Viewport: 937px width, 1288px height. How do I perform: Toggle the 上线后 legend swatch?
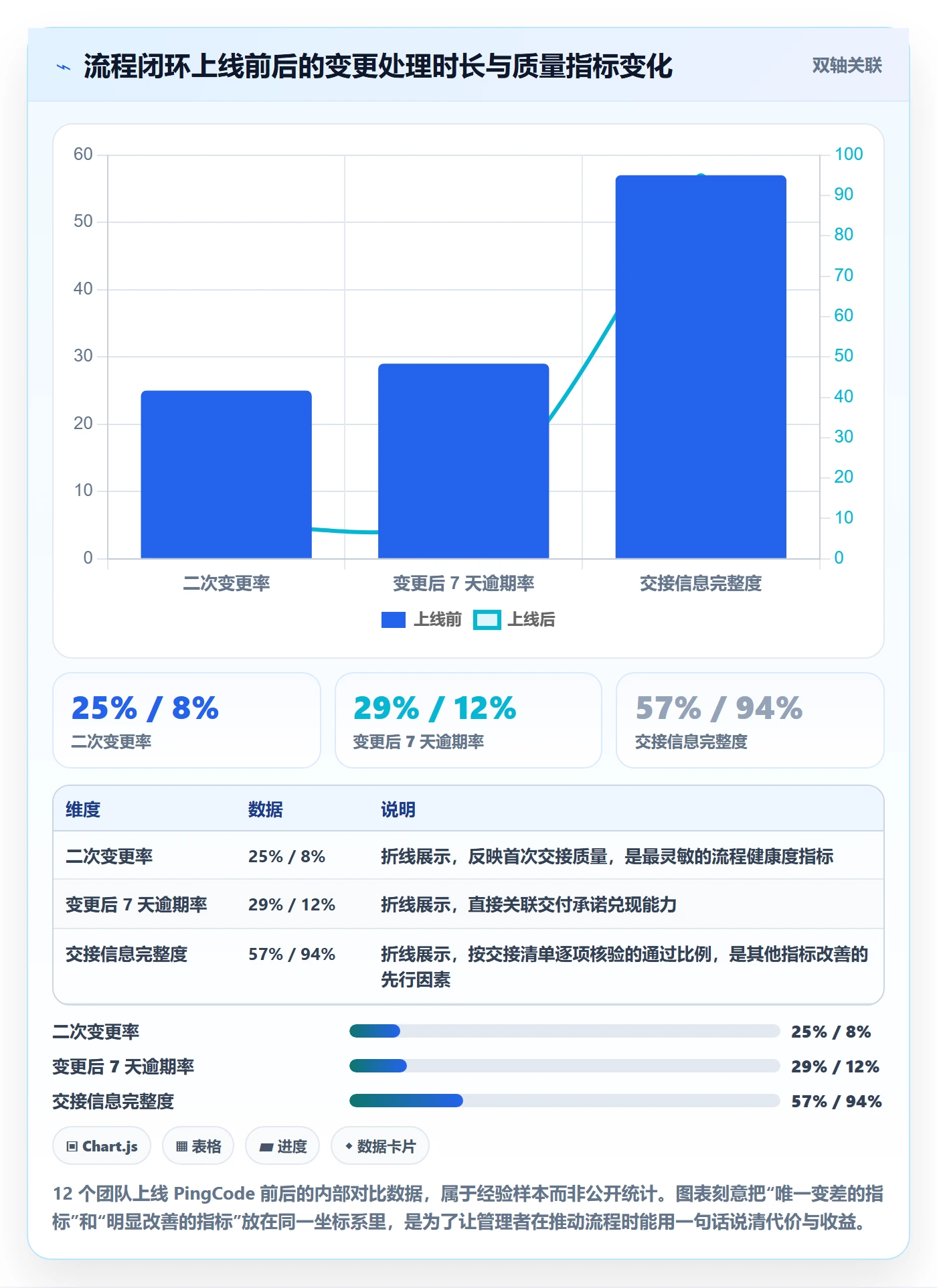(487, 620)
